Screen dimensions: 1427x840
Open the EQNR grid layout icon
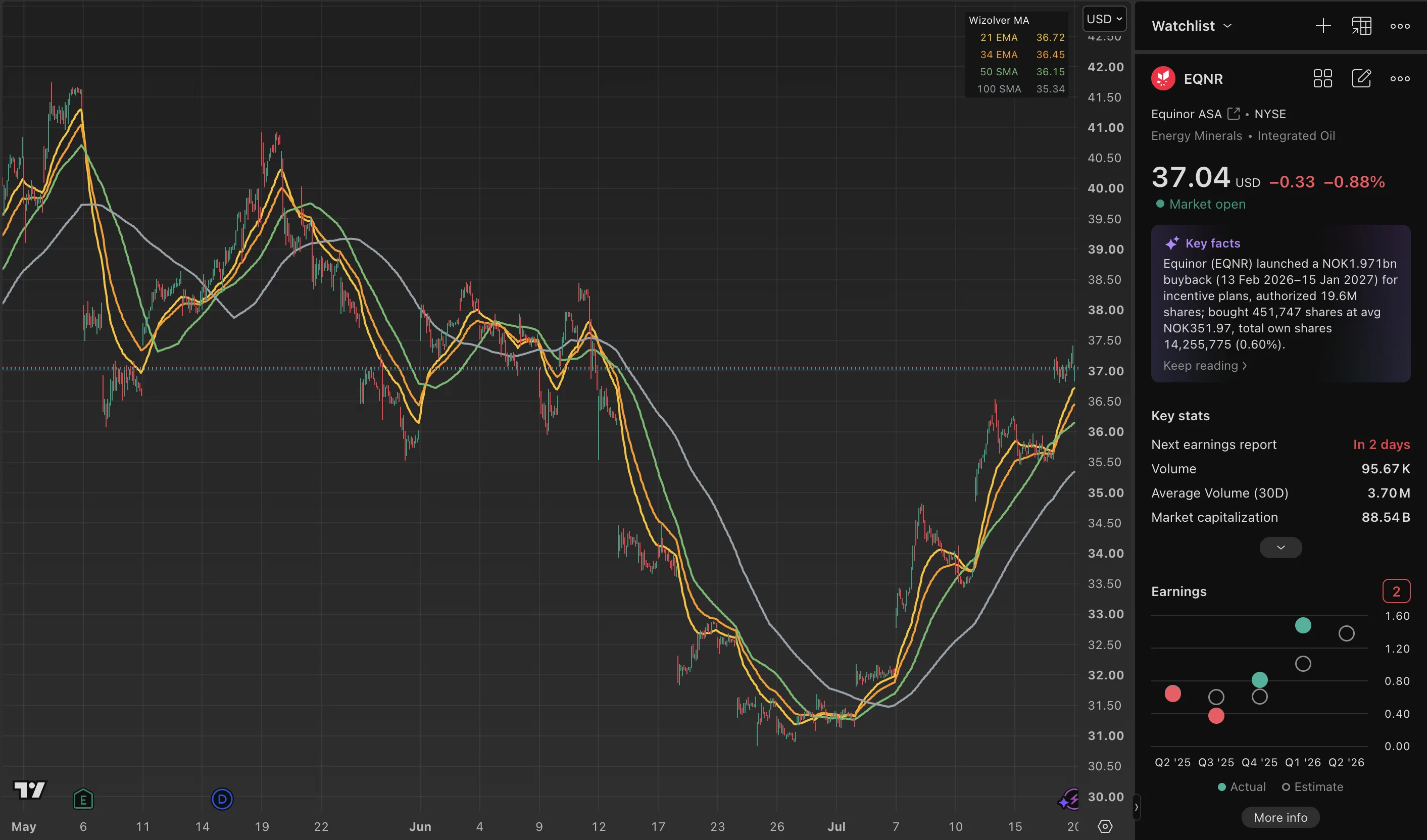coord(1322,79)
